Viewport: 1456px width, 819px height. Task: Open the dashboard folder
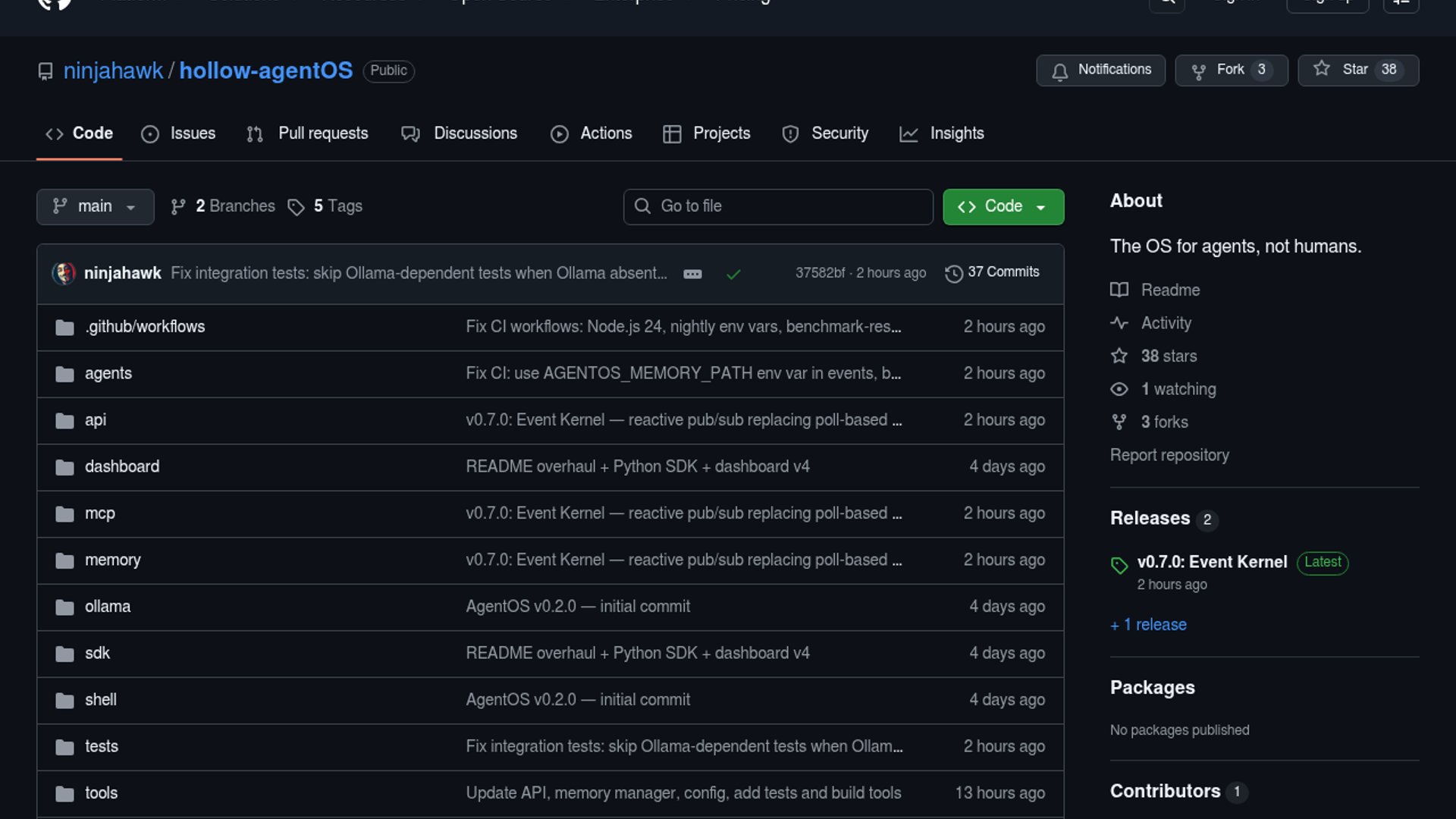click(122, 466)
